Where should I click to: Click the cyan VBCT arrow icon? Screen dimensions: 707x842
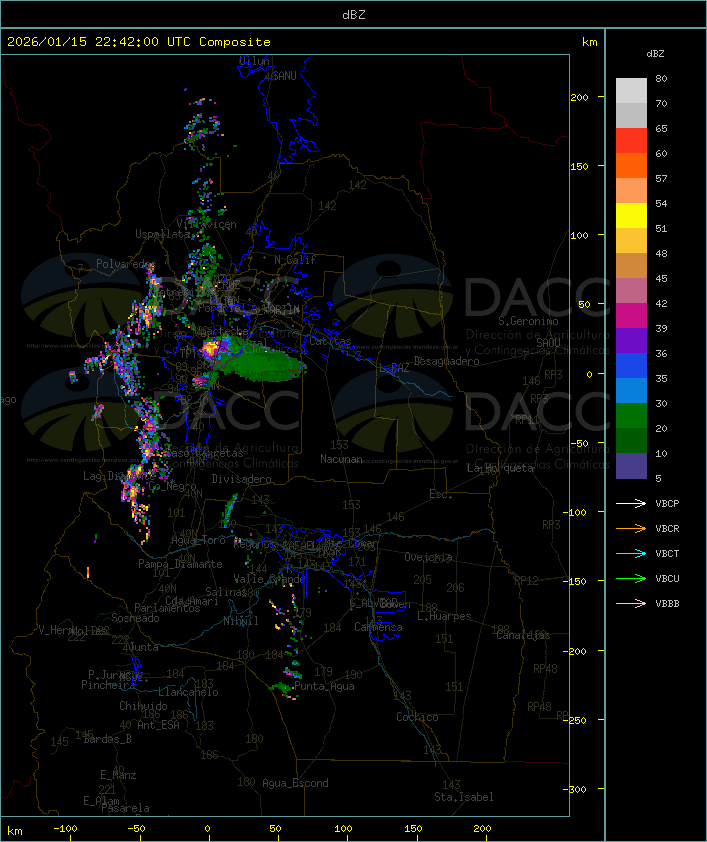click(x=631, y=554)
